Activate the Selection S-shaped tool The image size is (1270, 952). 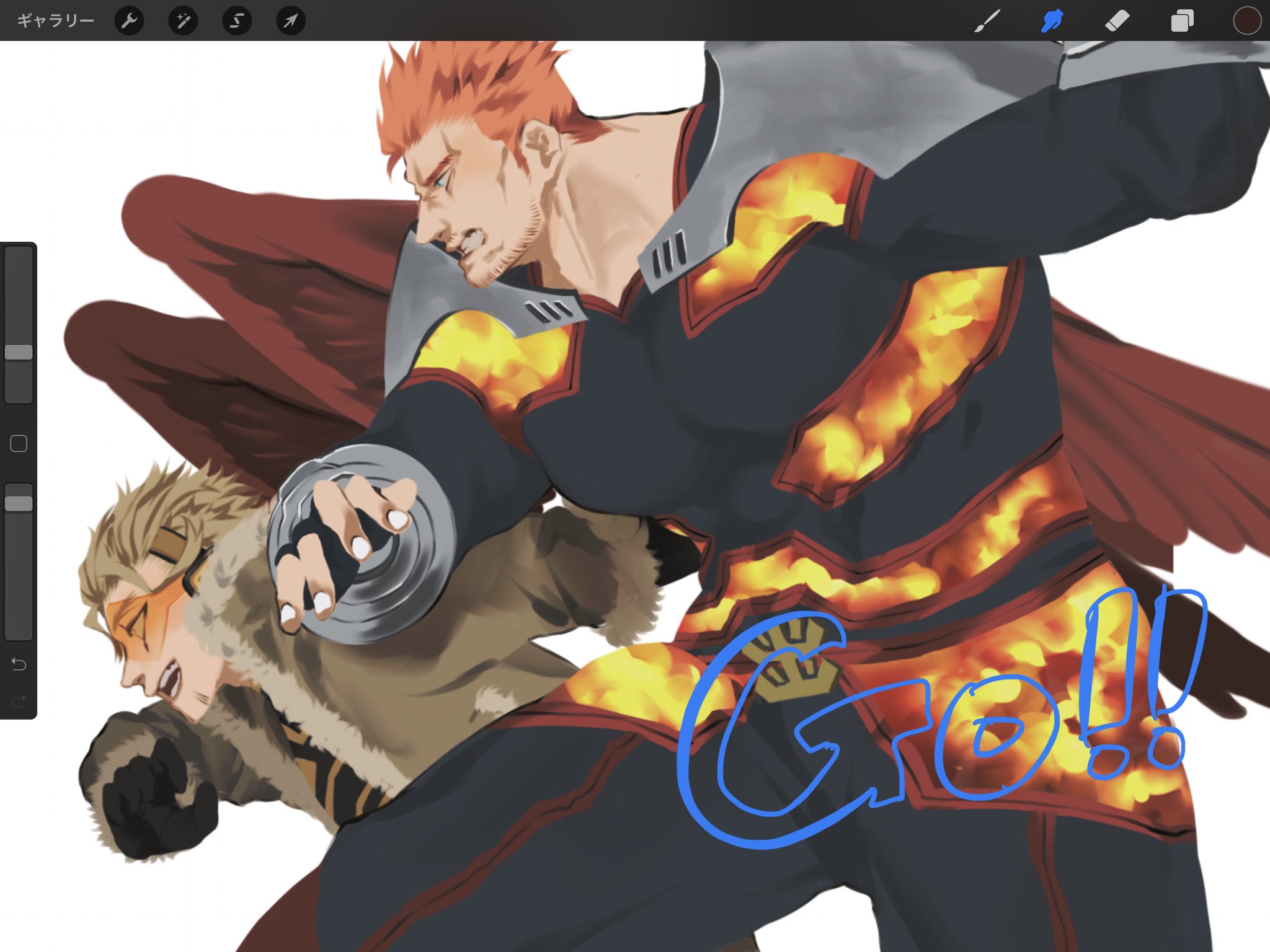[x=237, y=21]
